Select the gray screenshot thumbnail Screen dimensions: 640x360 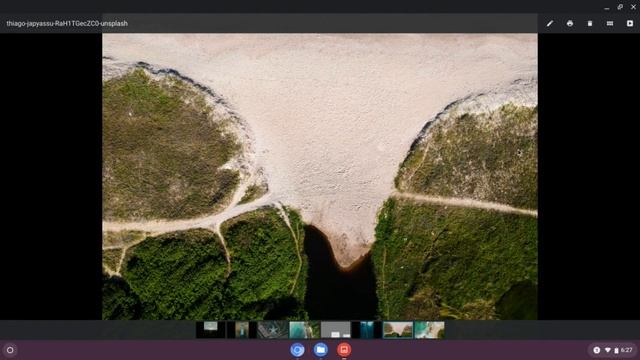pos(336,330)
